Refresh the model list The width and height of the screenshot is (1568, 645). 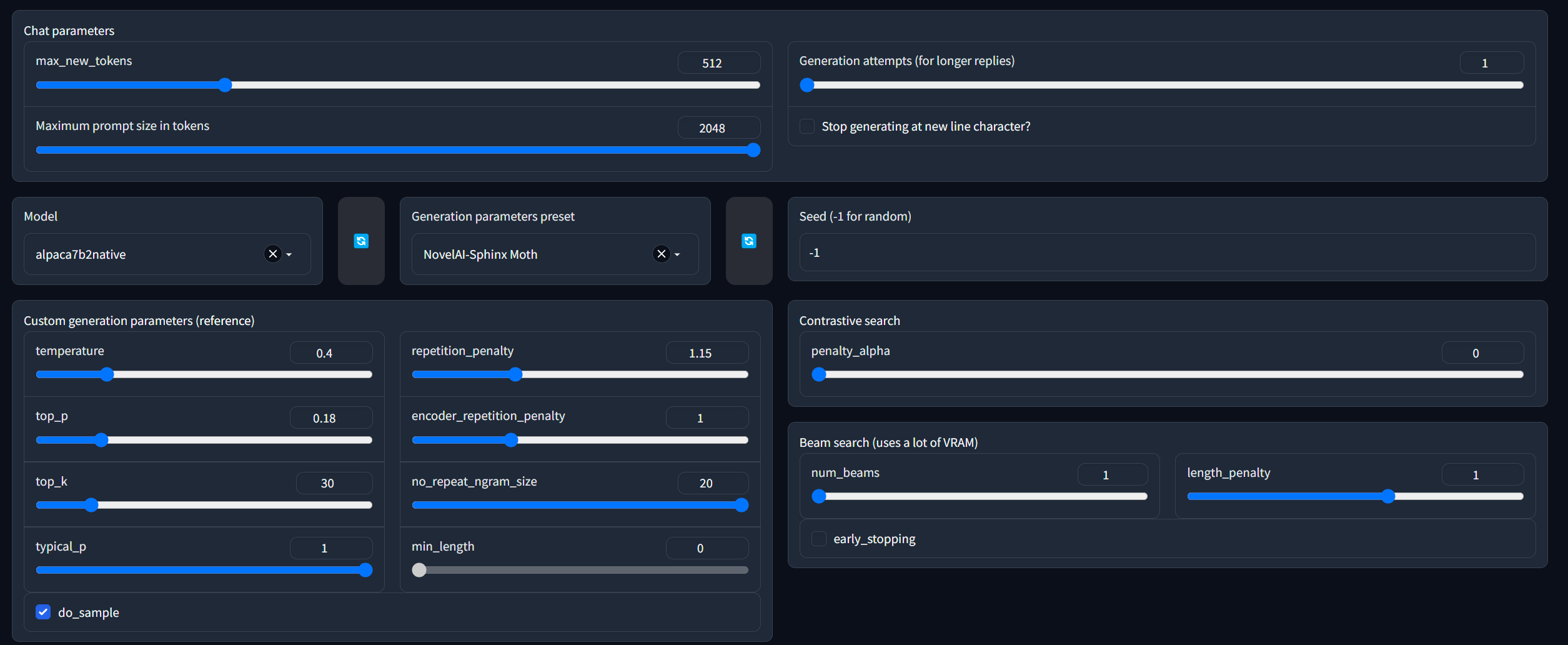pyautogui.click(x=361, y=241)
